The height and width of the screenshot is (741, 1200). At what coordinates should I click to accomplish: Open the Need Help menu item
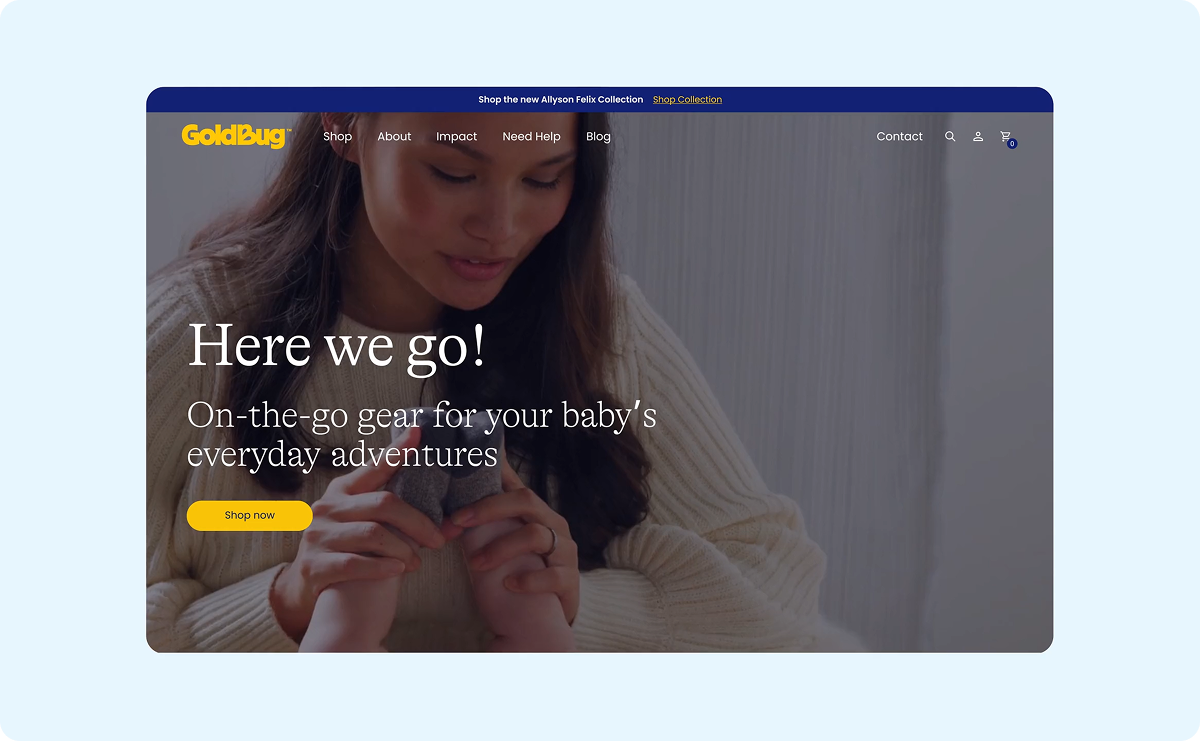[531, 136]
